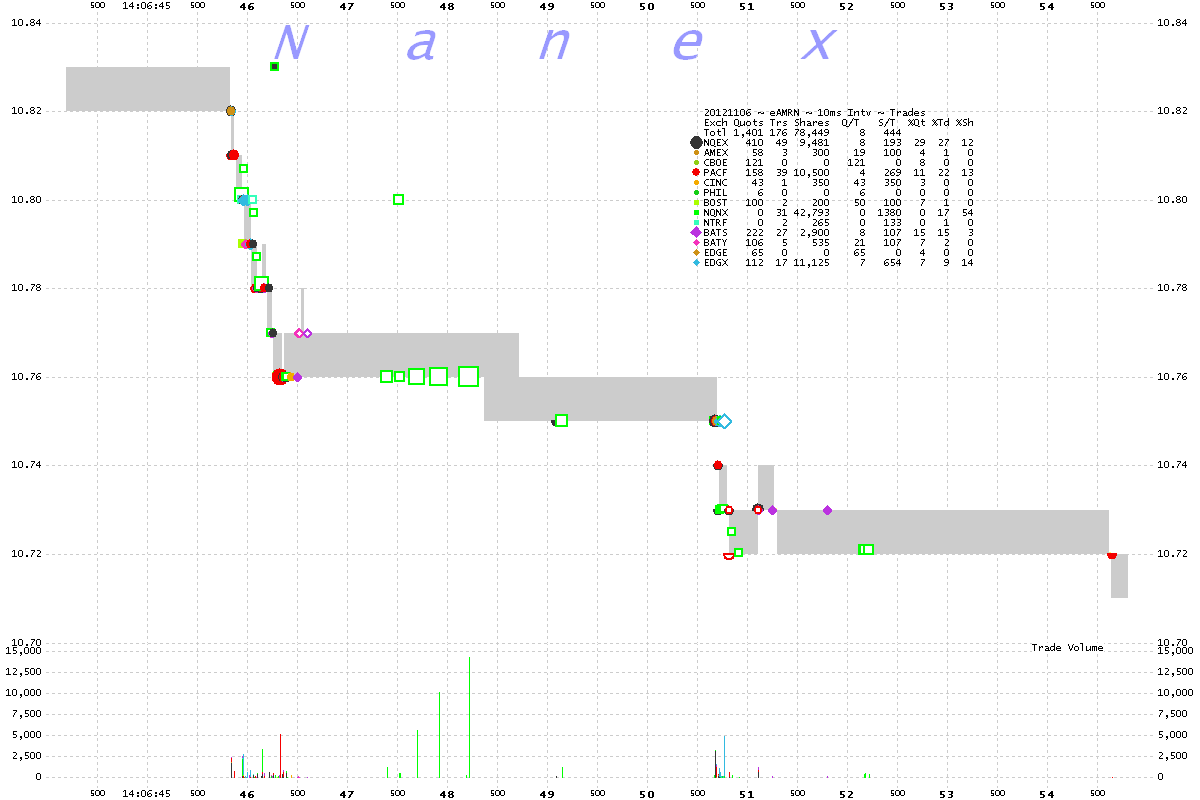Click the NQEX black circle legend marker

696,142
